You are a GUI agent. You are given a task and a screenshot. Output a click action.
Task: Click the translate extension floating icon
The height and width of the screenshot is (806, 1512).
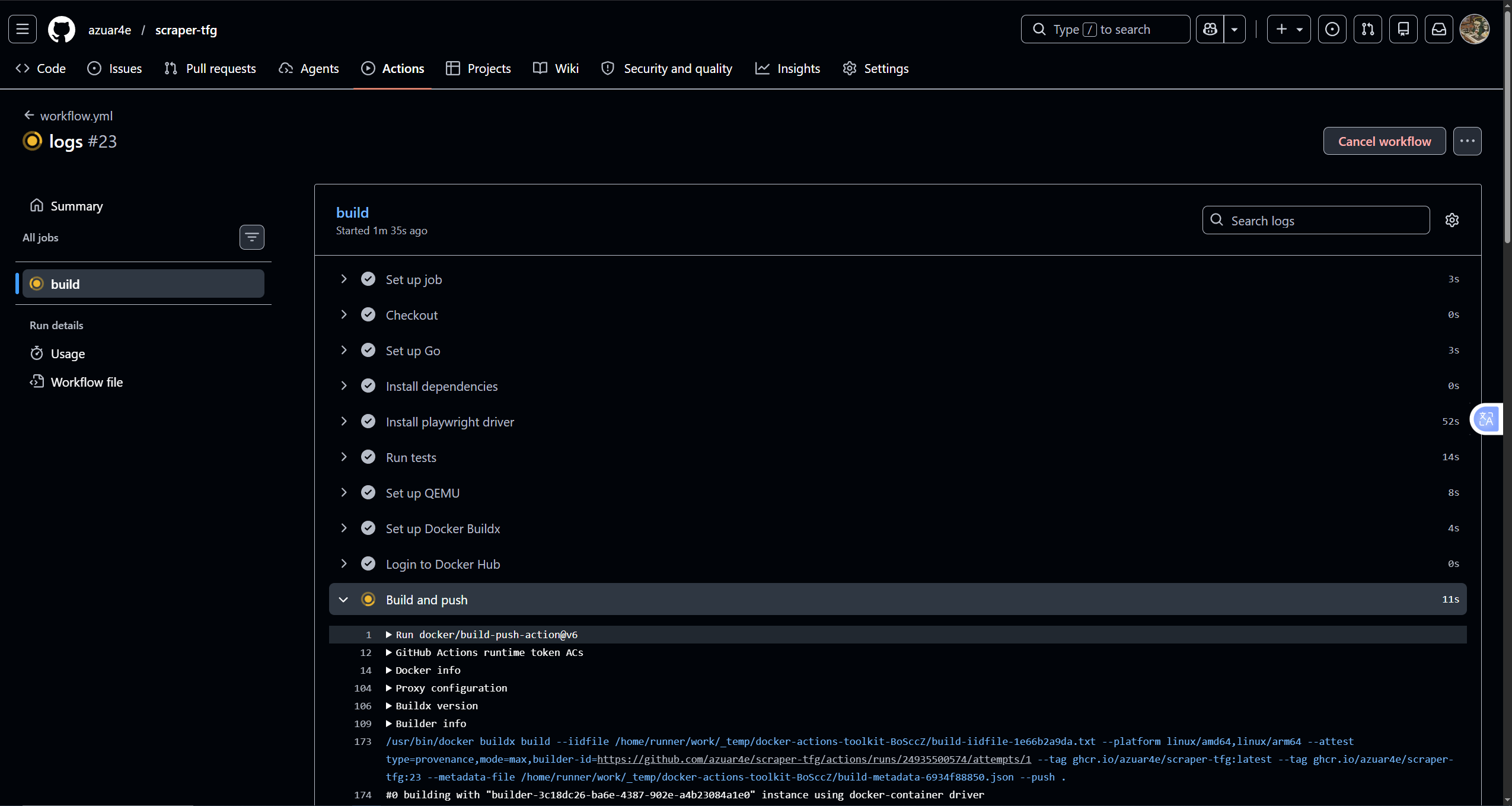coord(1487,419)
